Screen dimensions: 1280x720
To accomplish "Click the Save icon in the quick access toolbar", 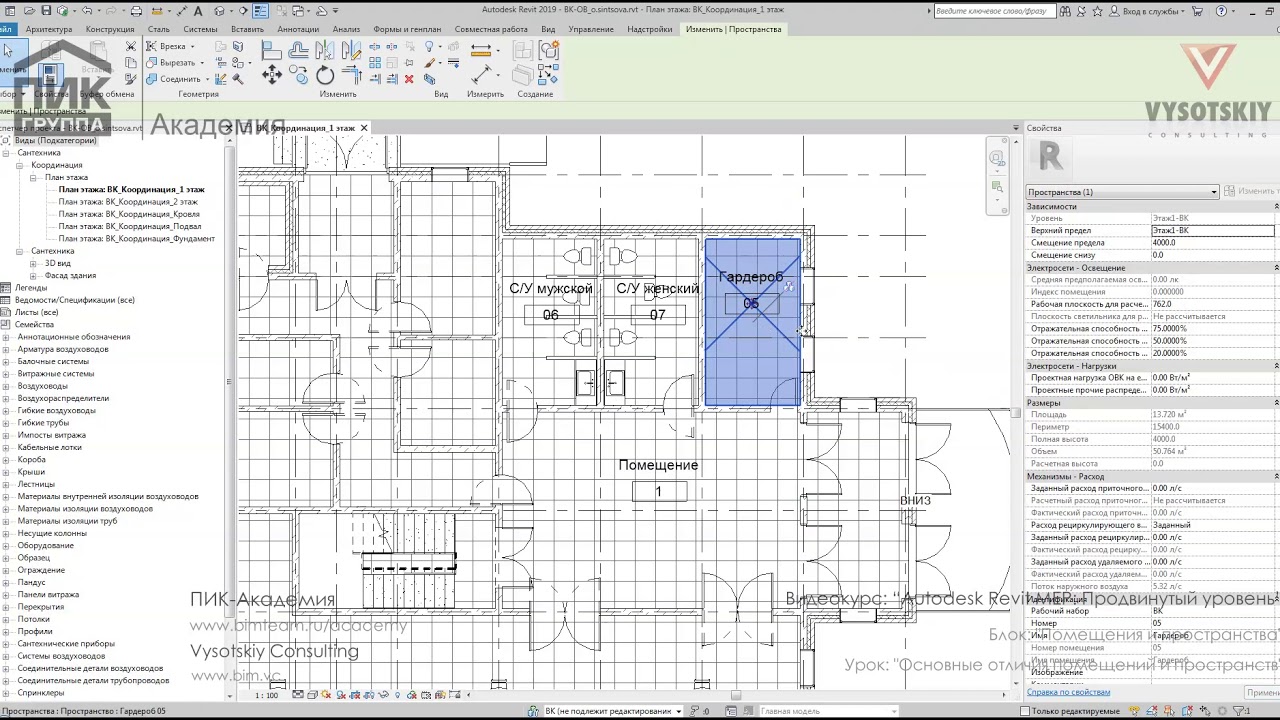I will click(46, 11).
